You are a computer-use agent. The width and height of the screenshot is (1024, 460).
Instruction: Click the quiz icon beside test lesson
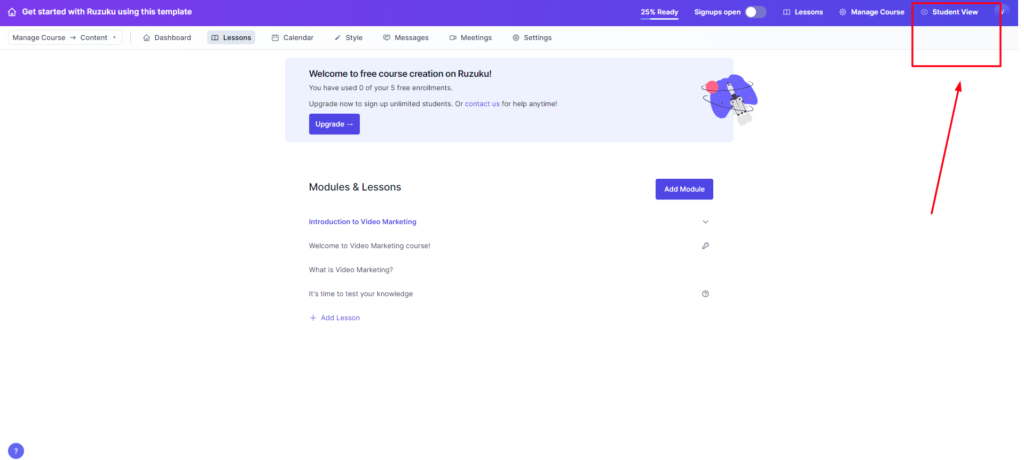coord(705,294)
